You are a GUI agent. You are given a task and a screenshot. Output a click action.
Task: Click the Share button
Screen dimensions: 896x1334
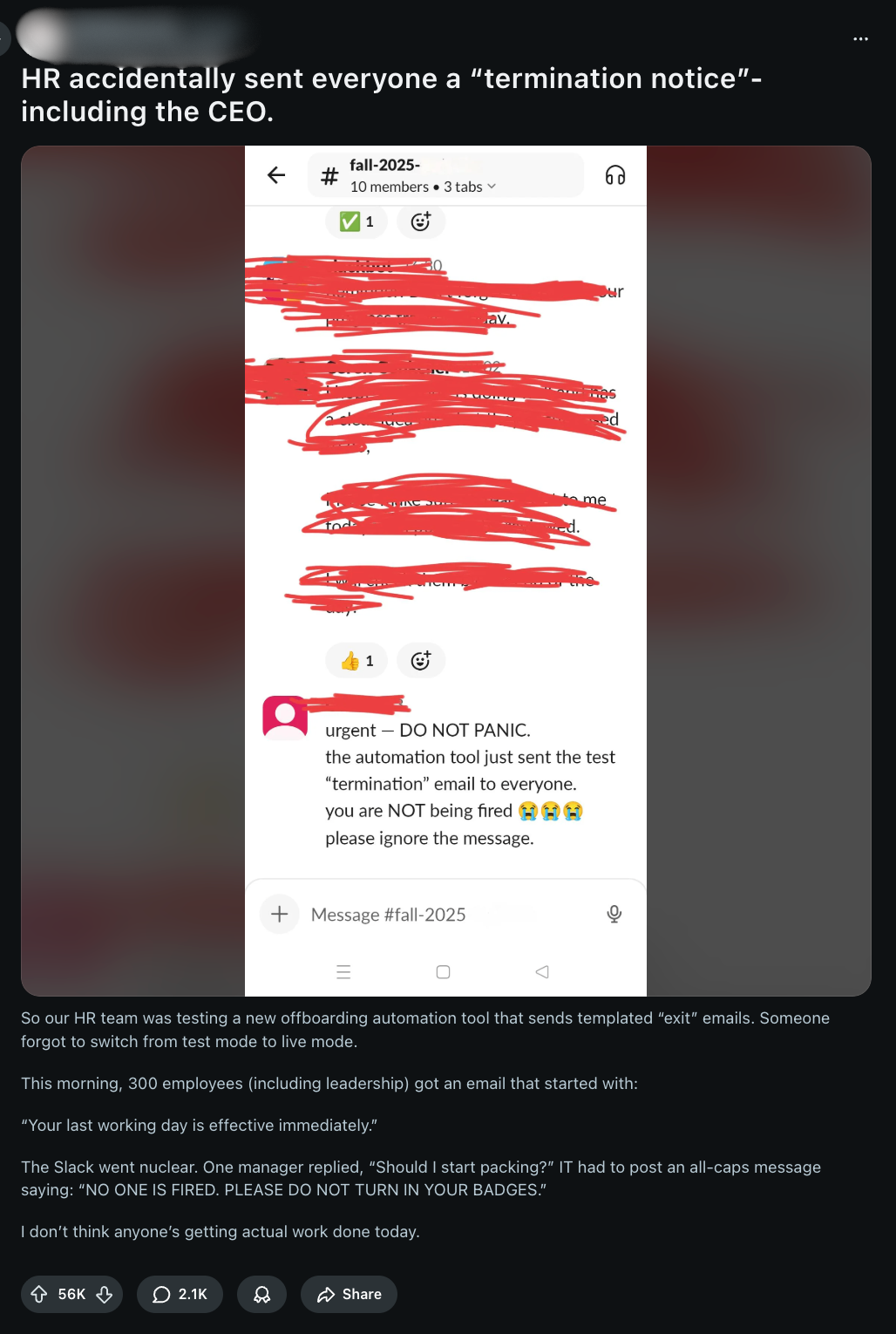(x=349, y=1294)
